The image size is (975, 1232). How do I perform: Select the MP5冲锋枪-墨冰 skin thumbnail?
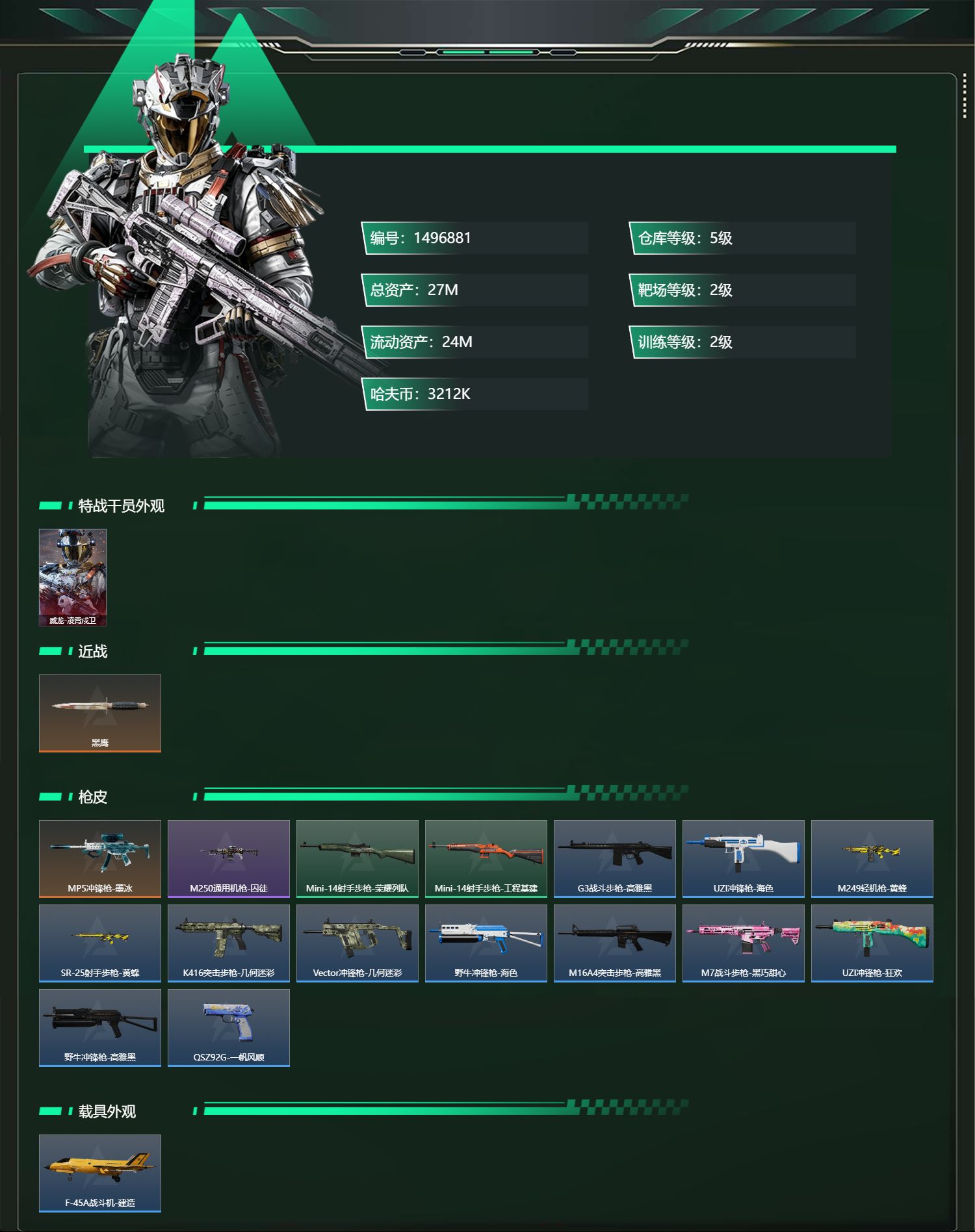click(x=100, y=858)
